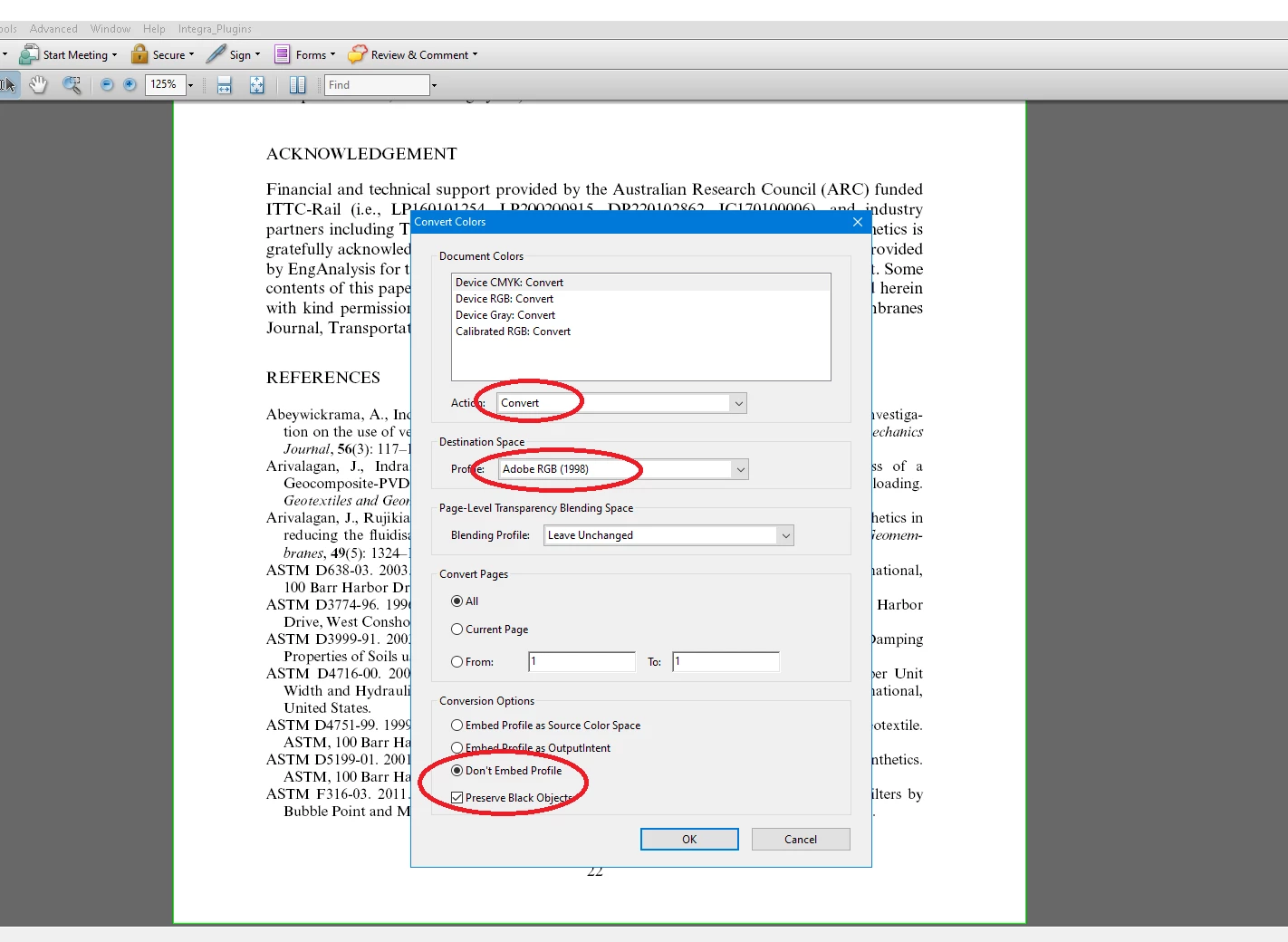
Task: Click Cancel in Convert Colors dialog
Action: click(801, 840)
